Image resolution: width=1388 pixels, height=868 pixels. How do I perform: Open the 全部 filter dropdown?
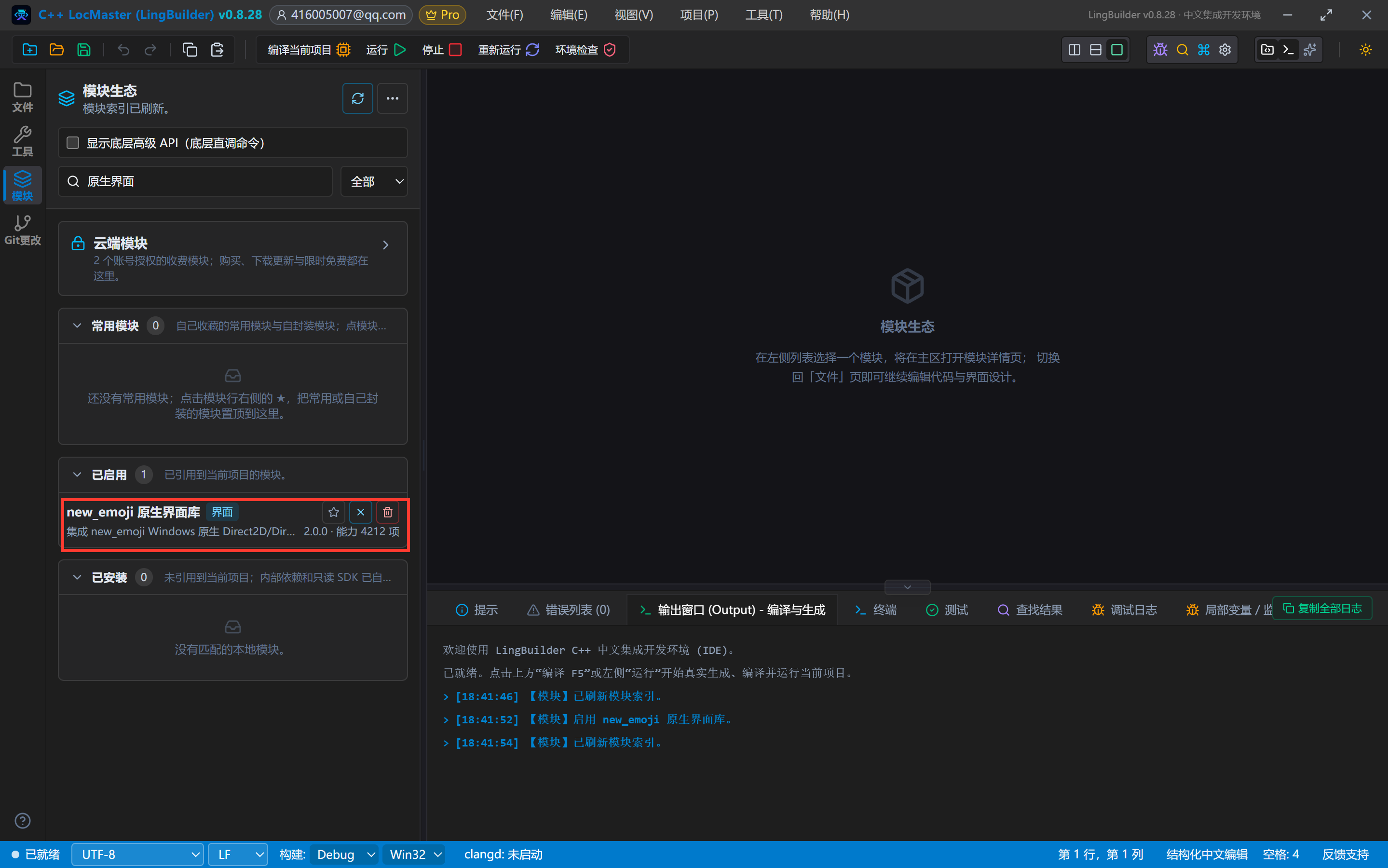coord(374,181)
